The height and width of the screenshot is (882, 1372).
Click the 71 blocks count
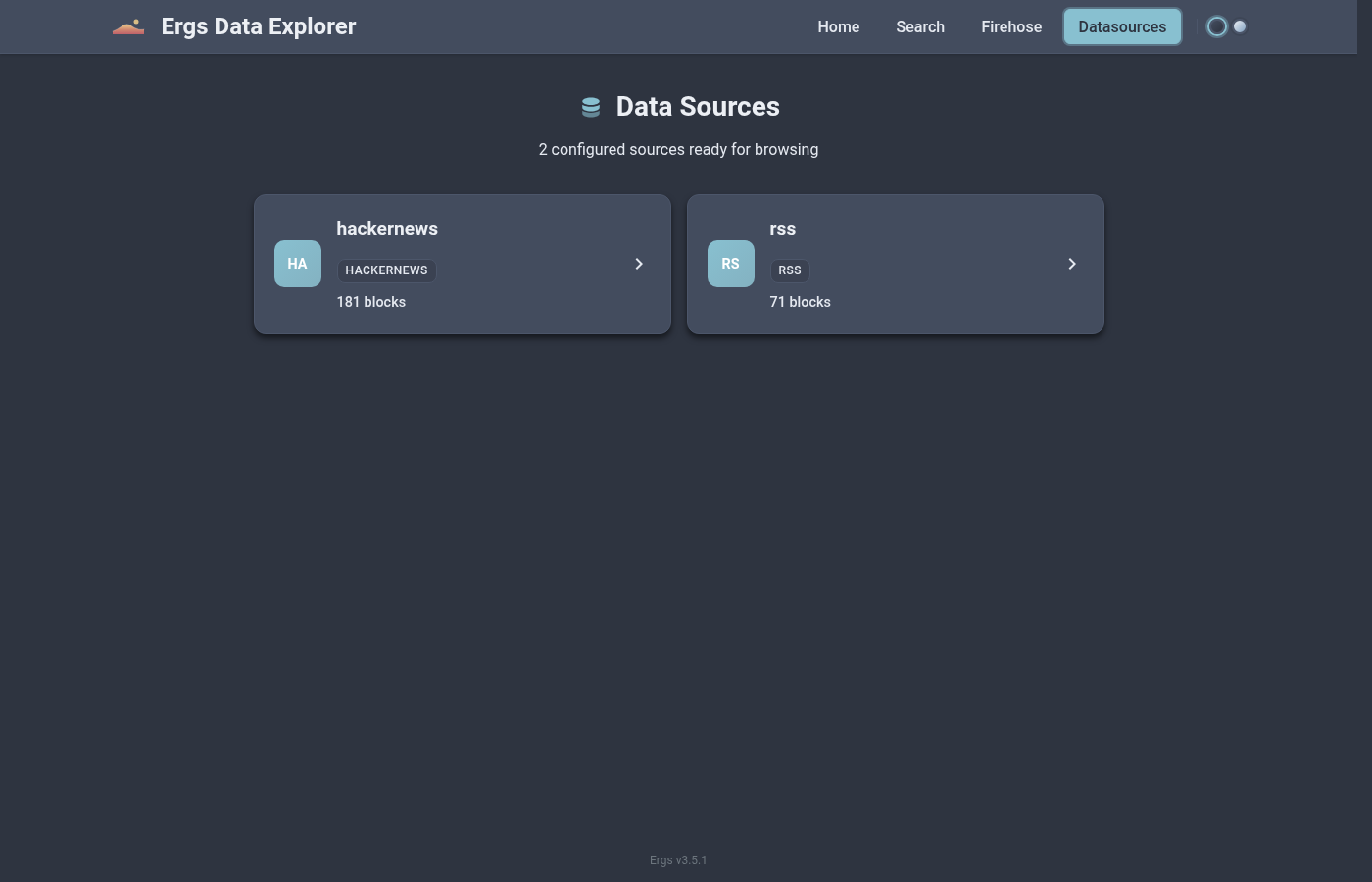click(x=801, y=302)
